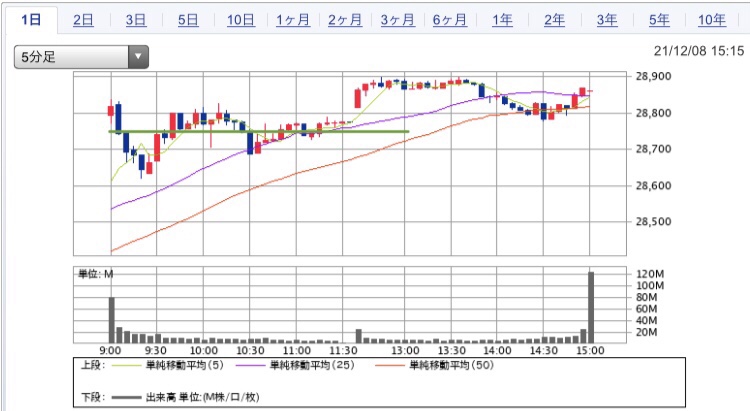Click the 単位: M label in volume chart
Viewport: 750px width, 411px height.
96,274
